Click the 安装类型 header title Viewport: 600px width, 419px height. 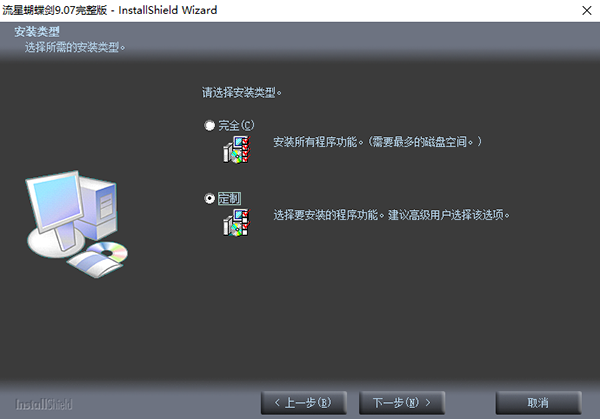35,32
